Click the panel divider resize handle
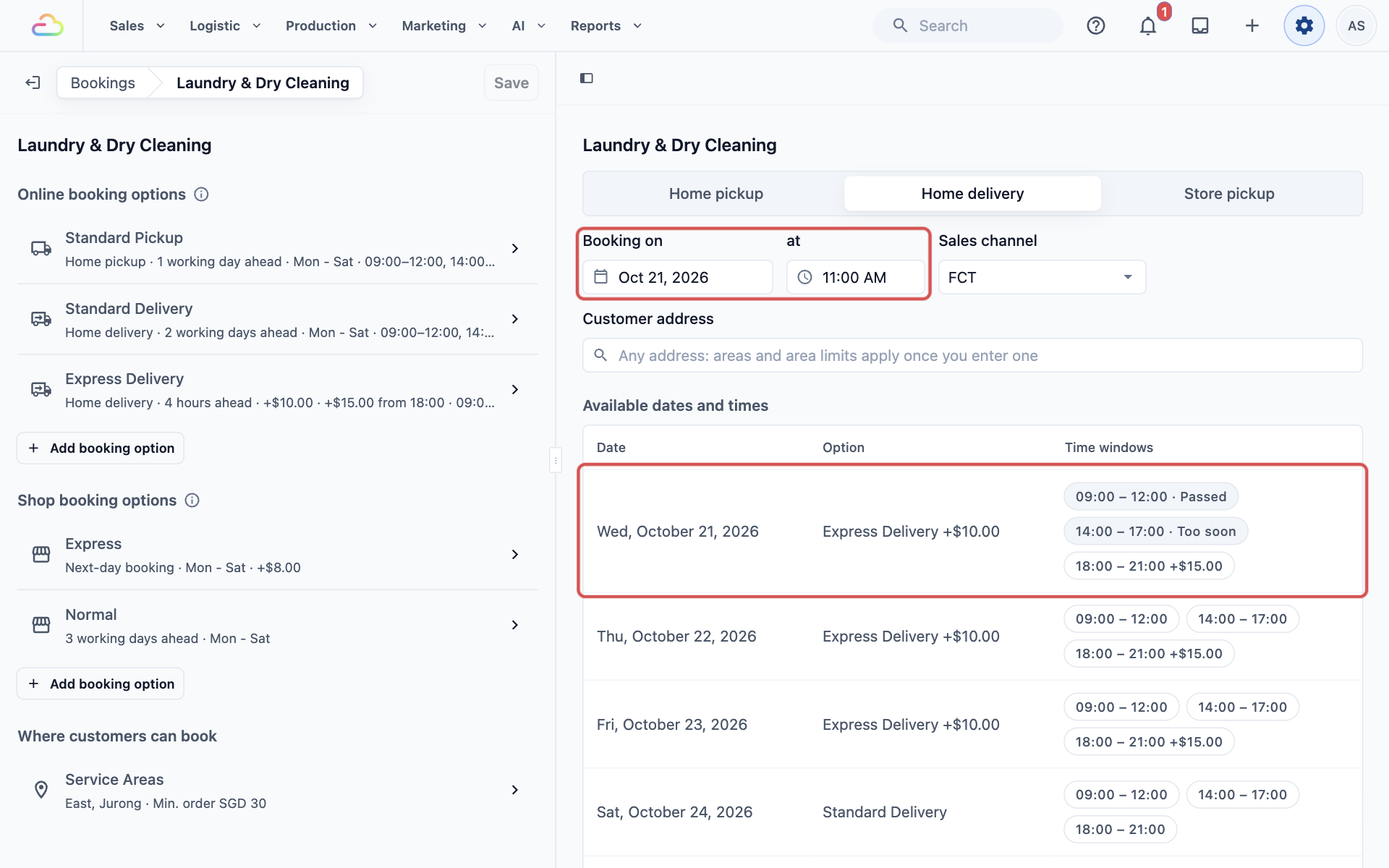 [x=556, y=460]
